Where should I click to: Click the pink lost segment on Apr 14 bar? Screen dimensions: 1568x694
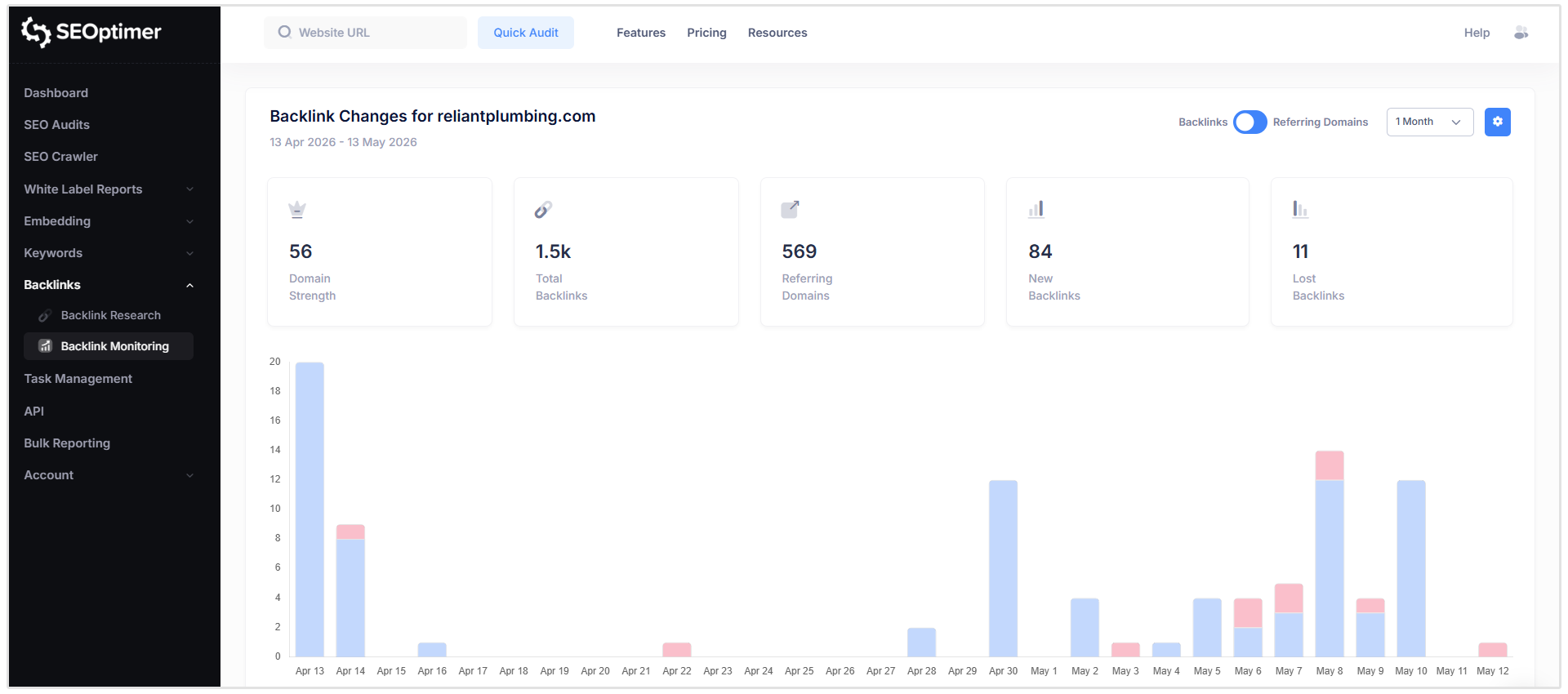pyautogui.click(x=350, y=532)
